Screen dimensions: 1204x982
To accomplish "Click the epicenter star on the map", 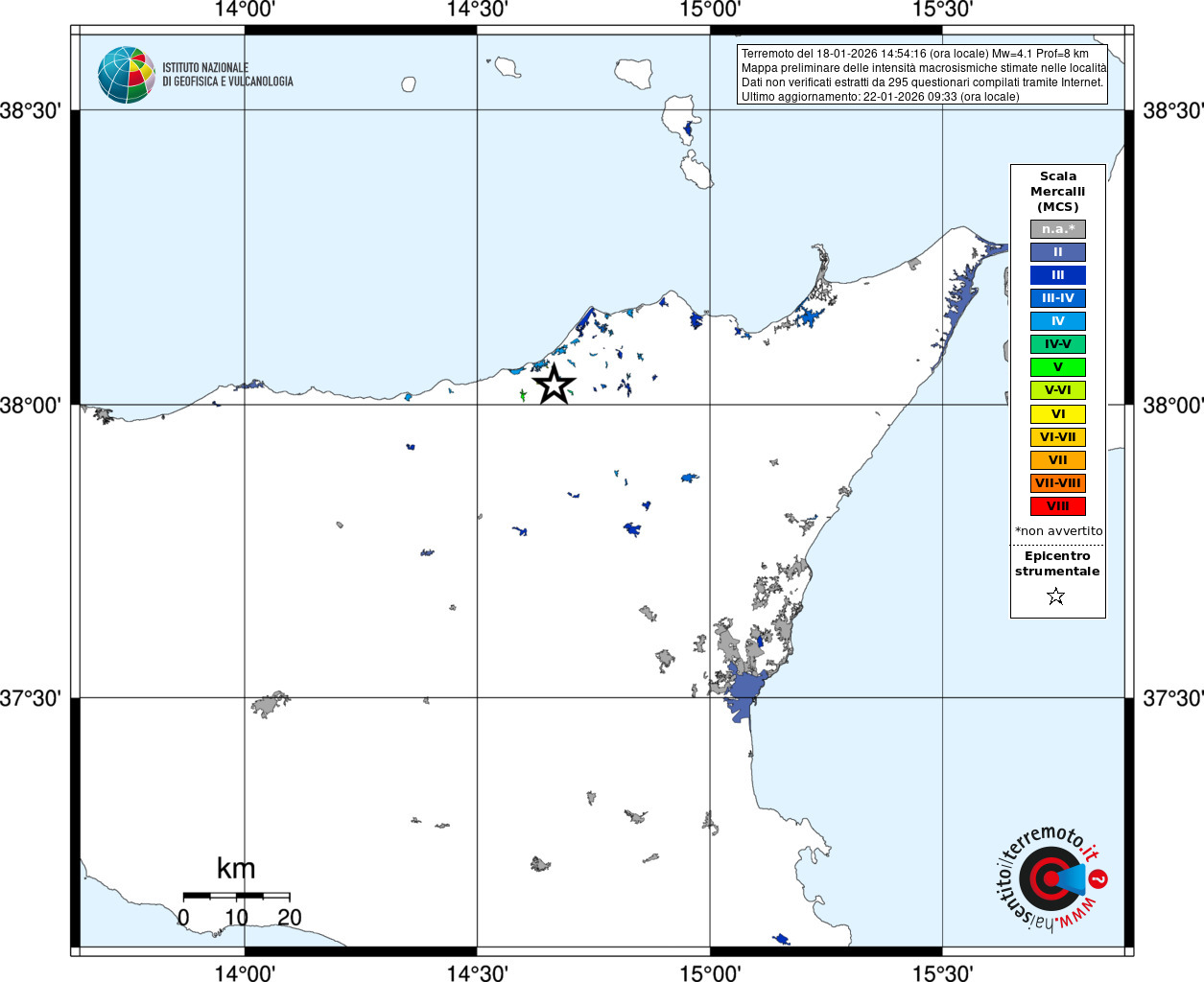I will (x=554, y=384).
